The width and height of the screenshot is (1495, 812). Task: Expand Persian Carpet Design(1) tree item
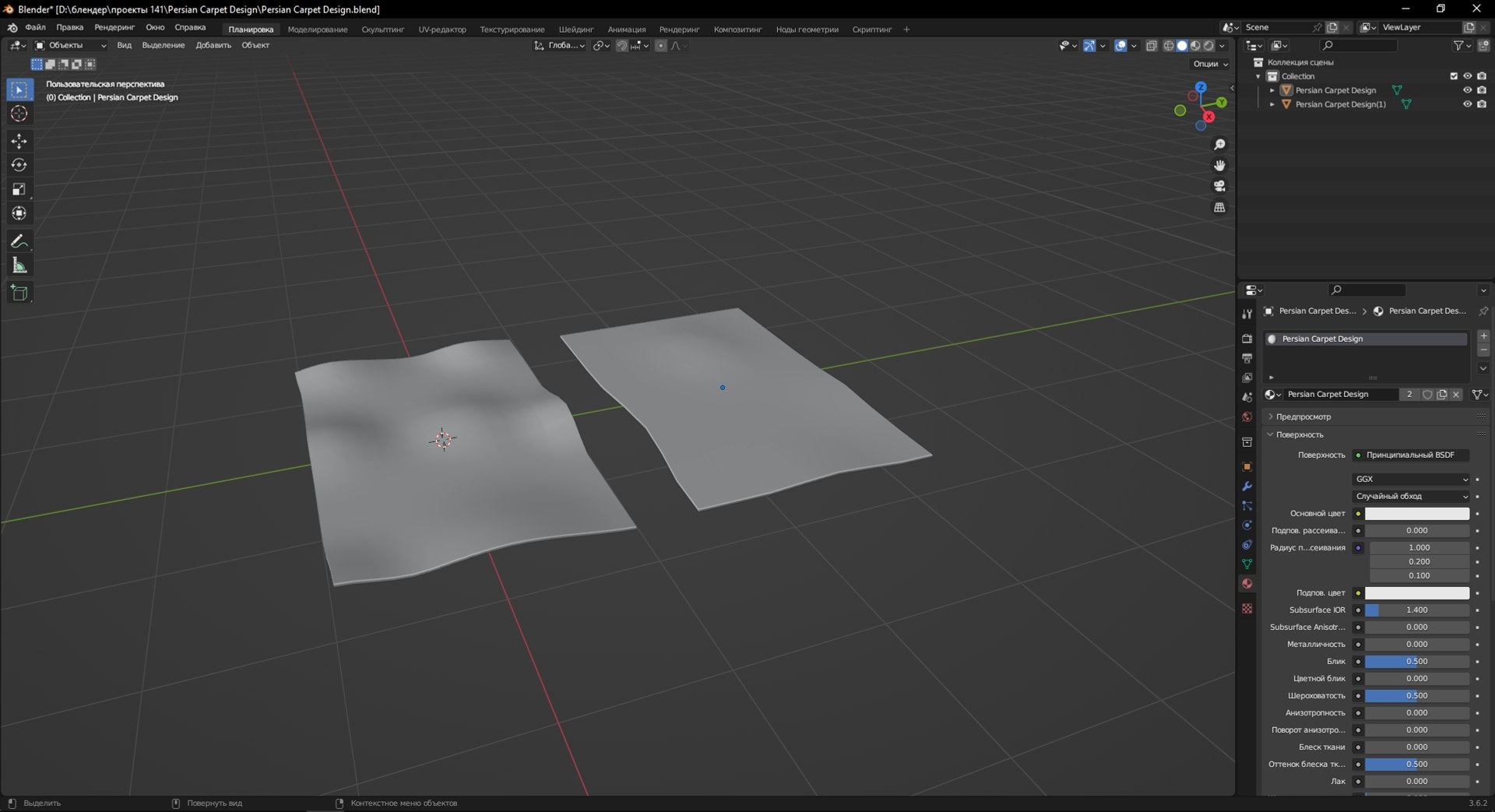(1272, 104)
